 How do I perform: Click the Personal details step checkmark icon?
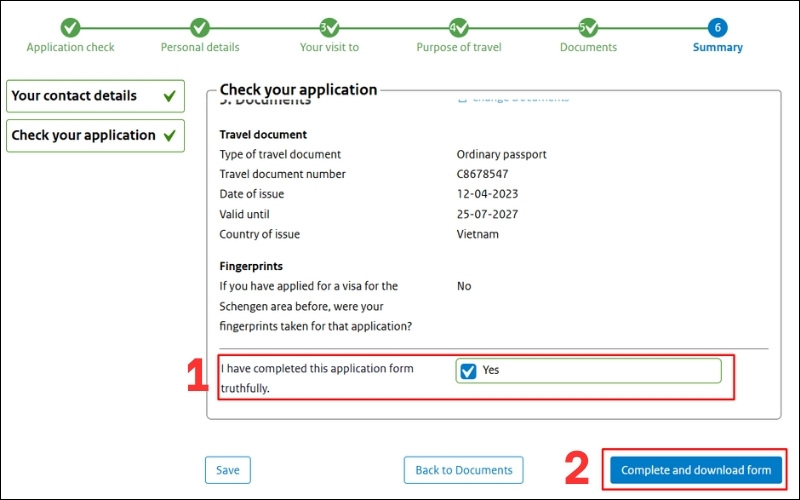coord(199,28)
